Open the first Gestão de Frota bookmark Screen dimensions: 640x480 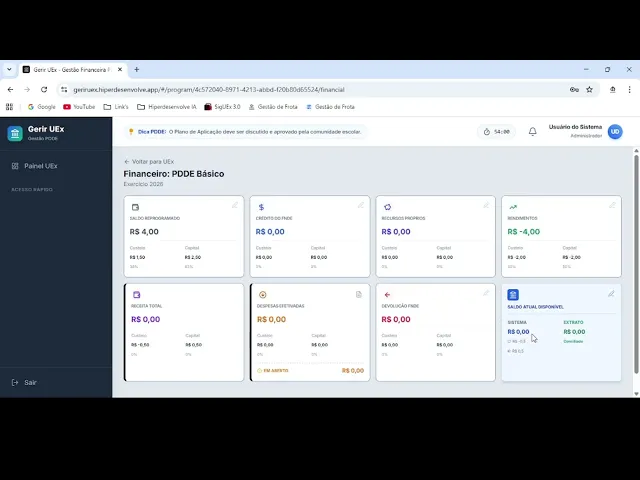click(x=273, y=107)
